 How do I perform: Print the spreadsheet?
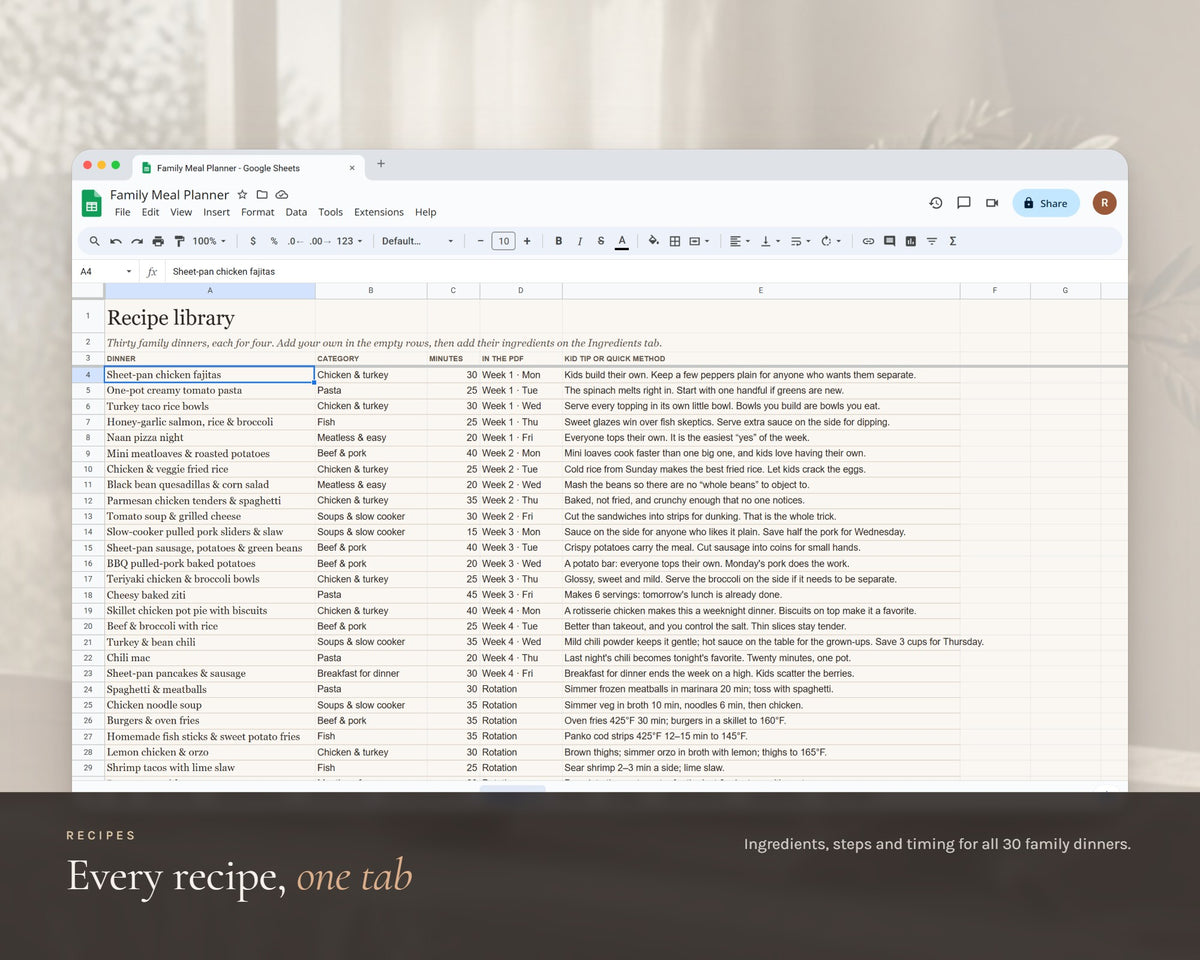[x=158, y=241]
